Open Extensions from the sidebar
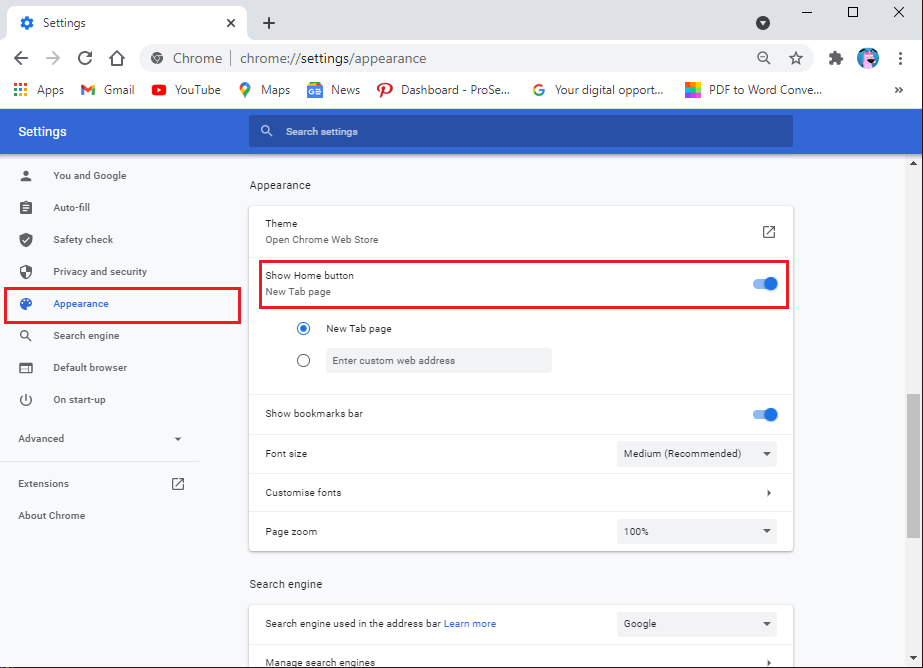Viewport: 923px width, 668px height. coord(99,483)
